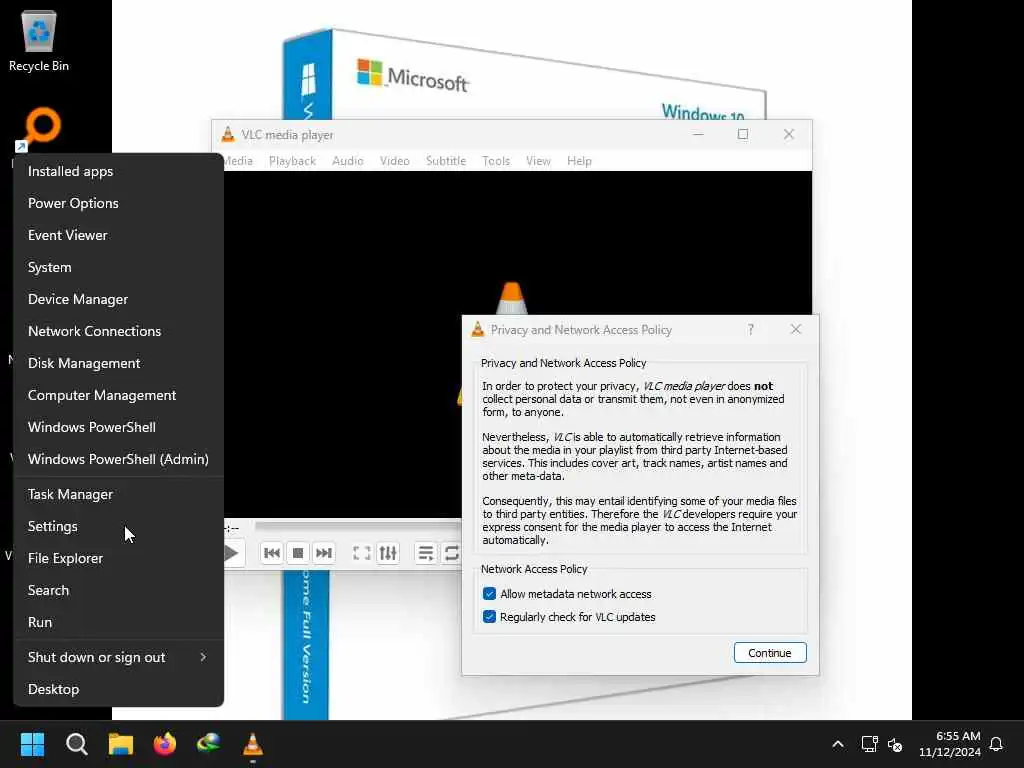The width and height of the screenshot is (1024, 768).
Task: Open the Video menu in VLC
Action: (394, 161)
